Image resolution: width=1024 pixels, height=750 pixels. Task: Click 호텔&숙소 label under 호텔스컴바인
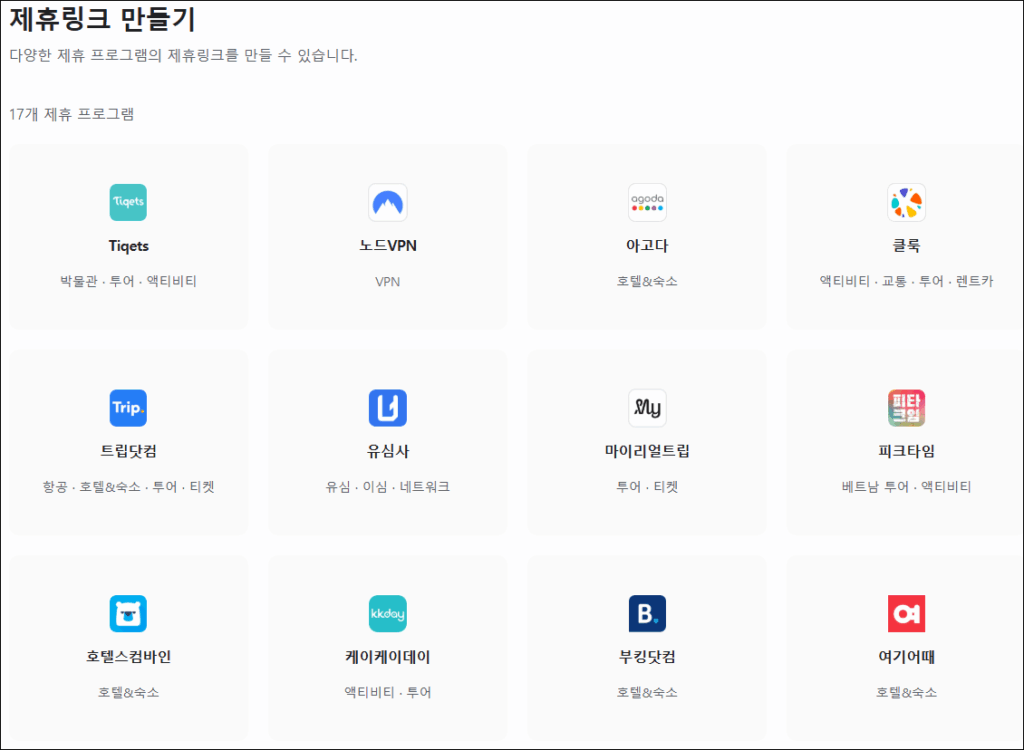click(129, 693)
